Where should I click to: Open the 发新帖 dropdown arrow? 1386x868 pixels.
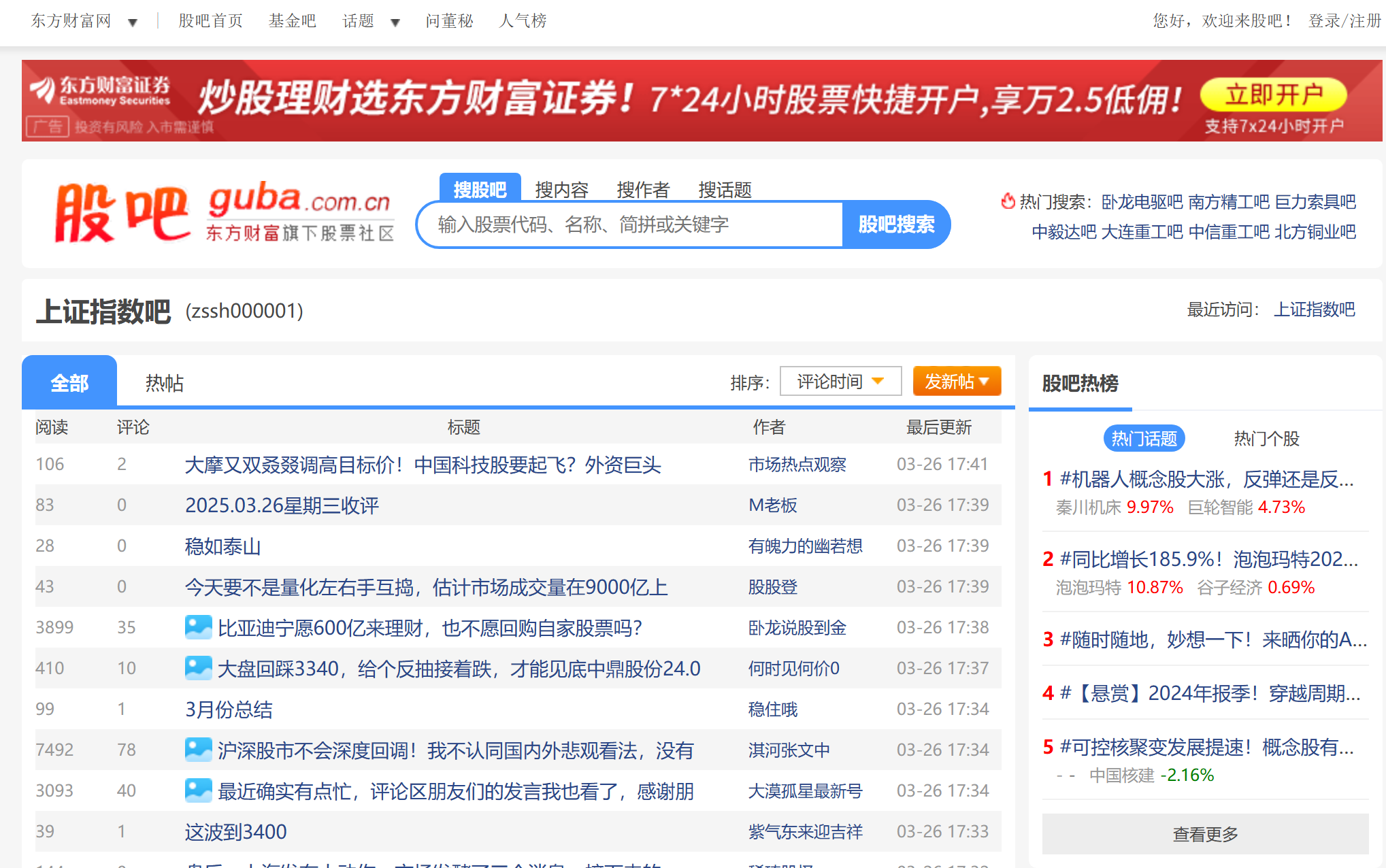tap(982, 381)
